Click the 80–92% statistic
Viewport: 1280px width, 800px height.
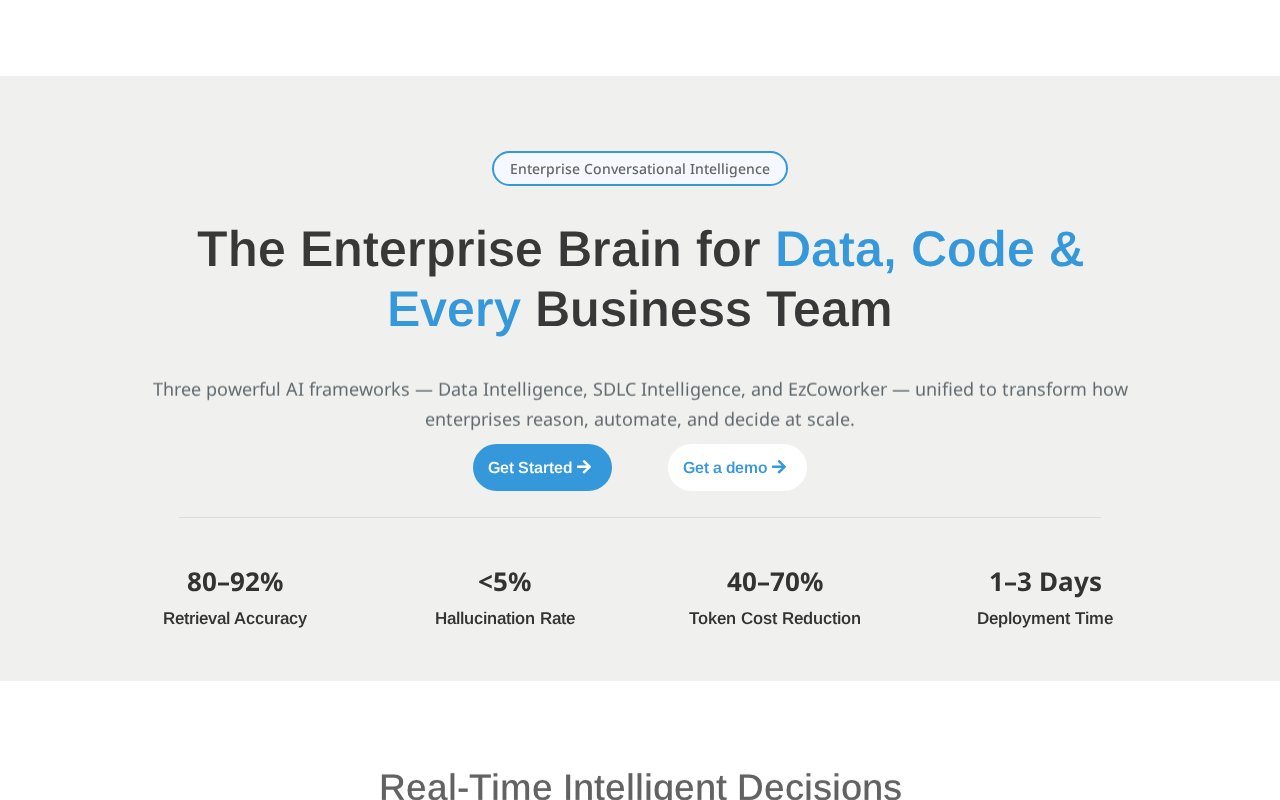click(x=235, y=581)
